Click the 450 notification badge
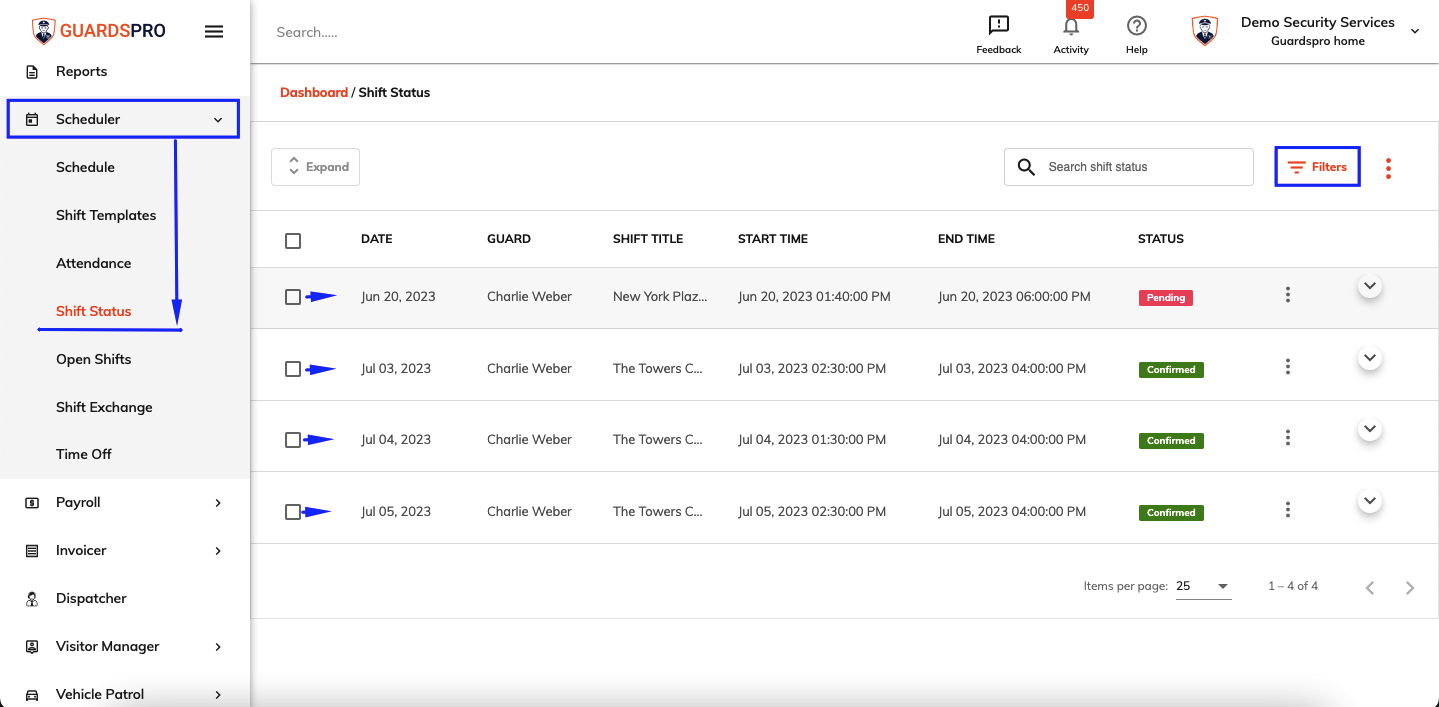The width and height of the screenshot is (1439, 707). pos(1080,8)
